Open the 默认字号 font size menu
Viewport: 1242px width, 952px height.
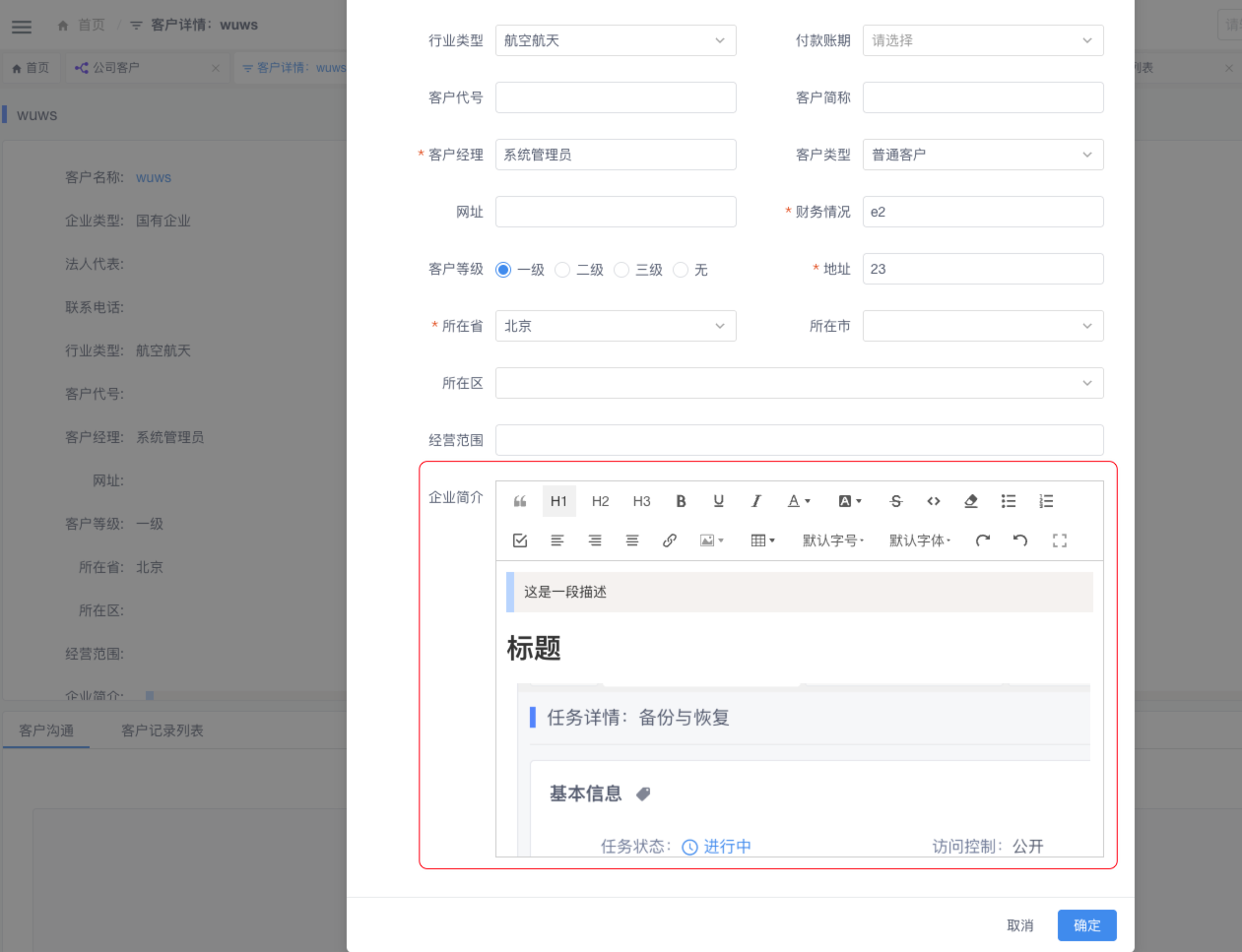point(832,540)
